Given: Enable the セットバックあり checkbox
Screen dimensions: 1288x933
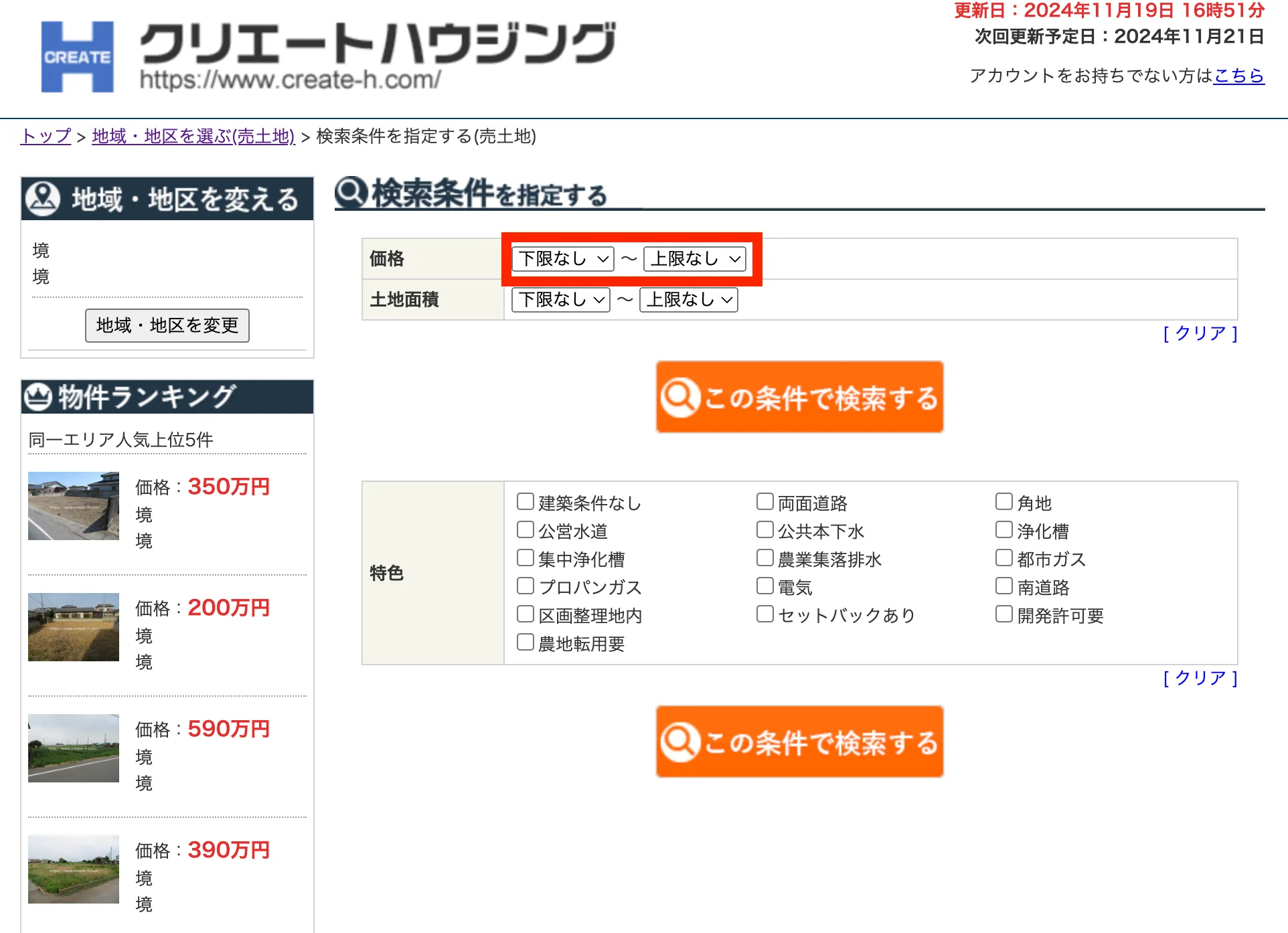Looking at the screenshot, I should [x=764, y=614].
